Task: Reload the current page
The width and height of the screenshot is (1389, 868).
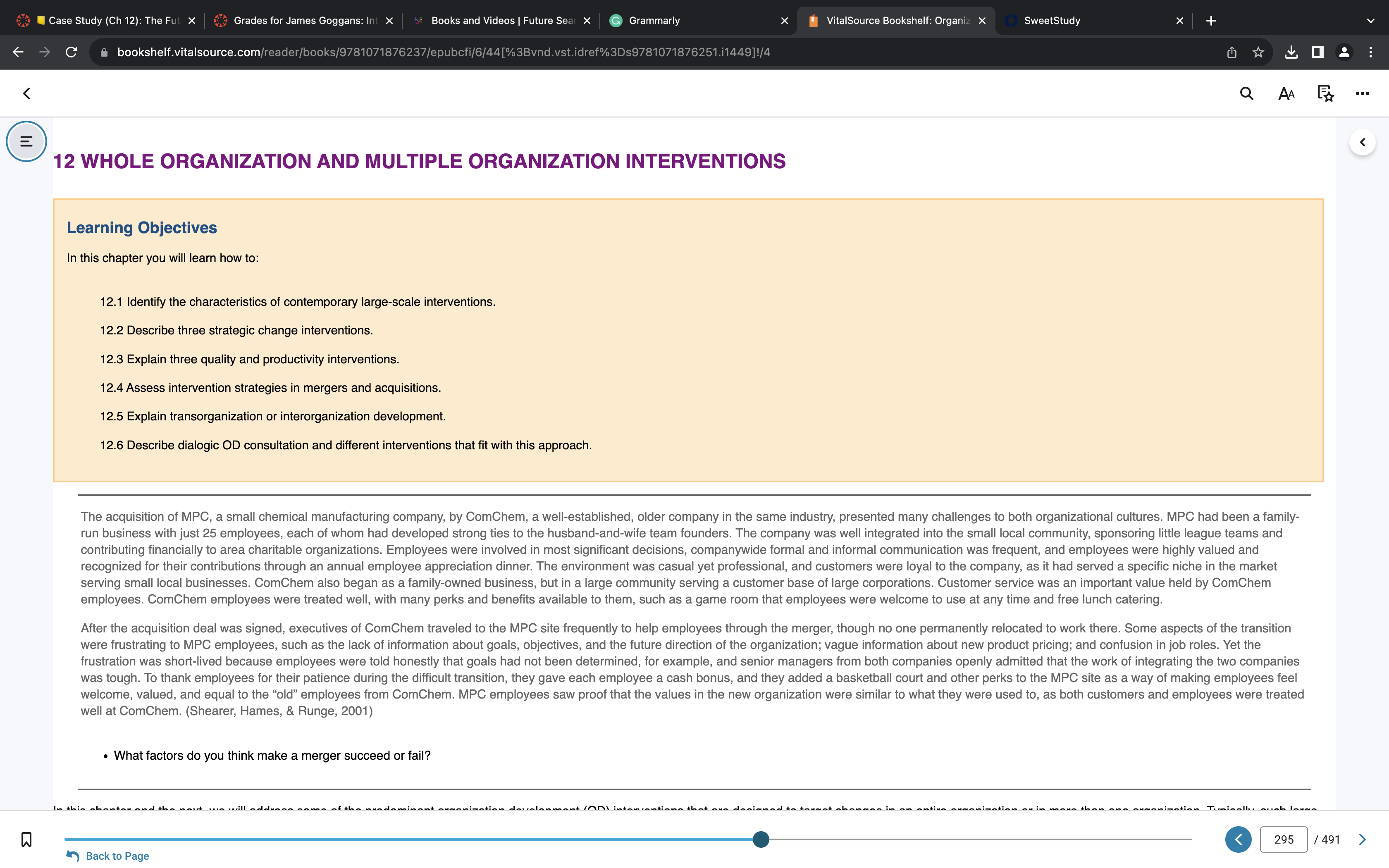Action: point(71,52)
